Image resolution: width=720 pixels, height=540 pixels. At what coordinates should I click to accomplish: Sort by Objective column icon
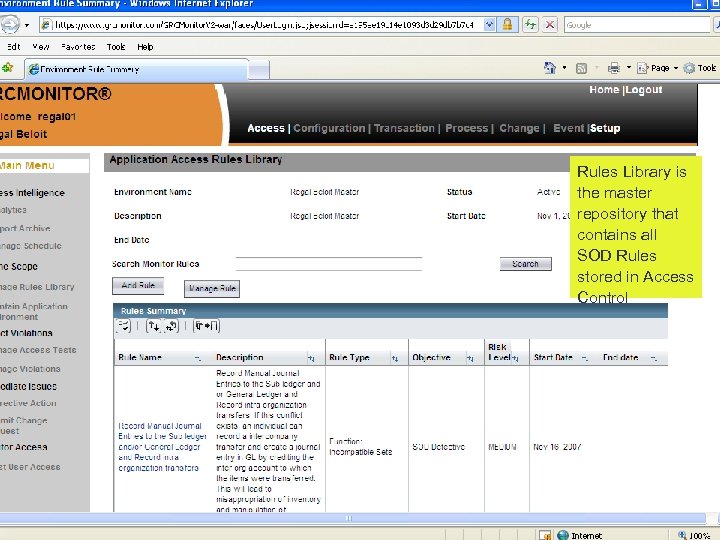[x=470, y=358]
